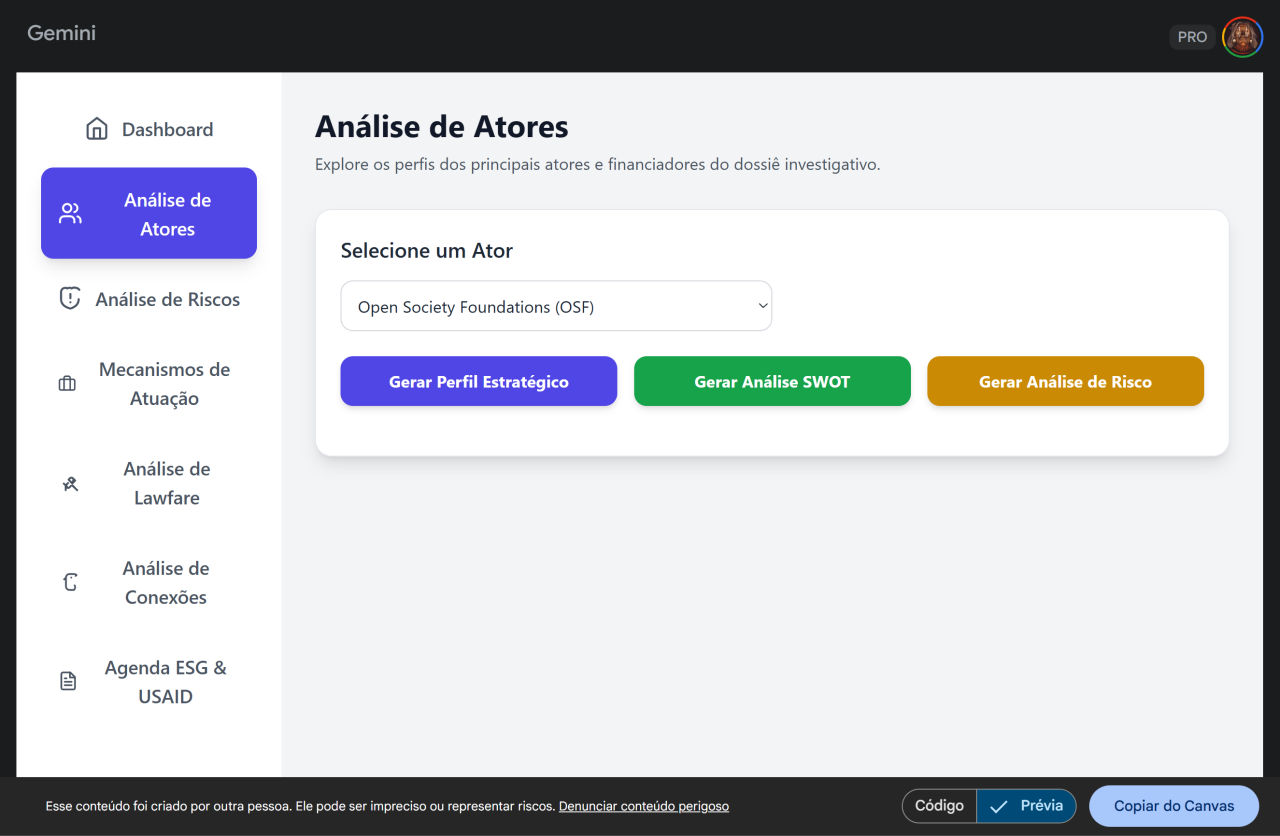Viewport: 1280px width, 836px height.
Task: Open the Selecione um Ator dropdown
Action: click(556, 307)
